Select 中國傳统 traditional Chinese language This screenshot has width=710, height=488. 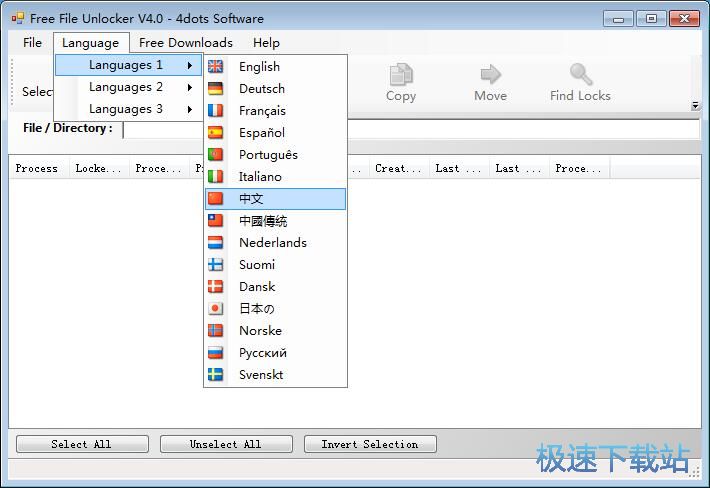[275, 221]
